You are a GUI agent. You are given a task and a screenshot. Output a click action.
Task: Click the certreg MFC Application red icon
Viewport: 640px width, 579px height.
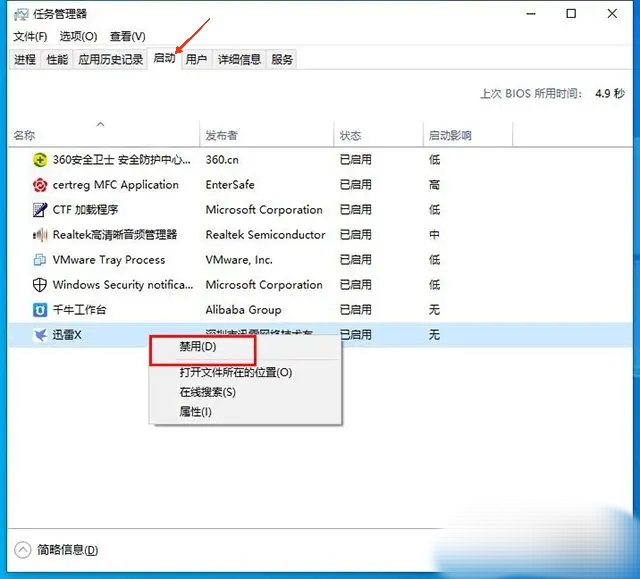(x=40, y=185)
